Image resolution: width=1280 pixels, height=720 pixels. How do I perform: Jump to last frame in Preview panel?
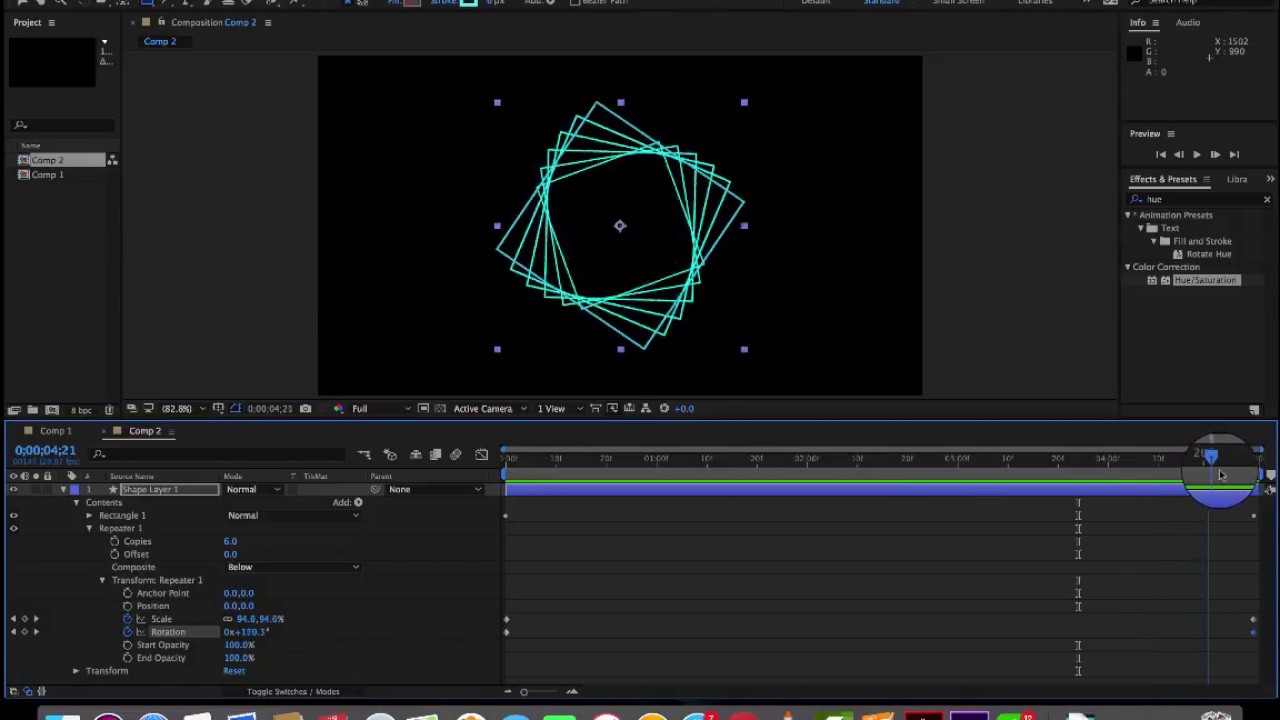pyautogui.click(x=1234, y=155)
